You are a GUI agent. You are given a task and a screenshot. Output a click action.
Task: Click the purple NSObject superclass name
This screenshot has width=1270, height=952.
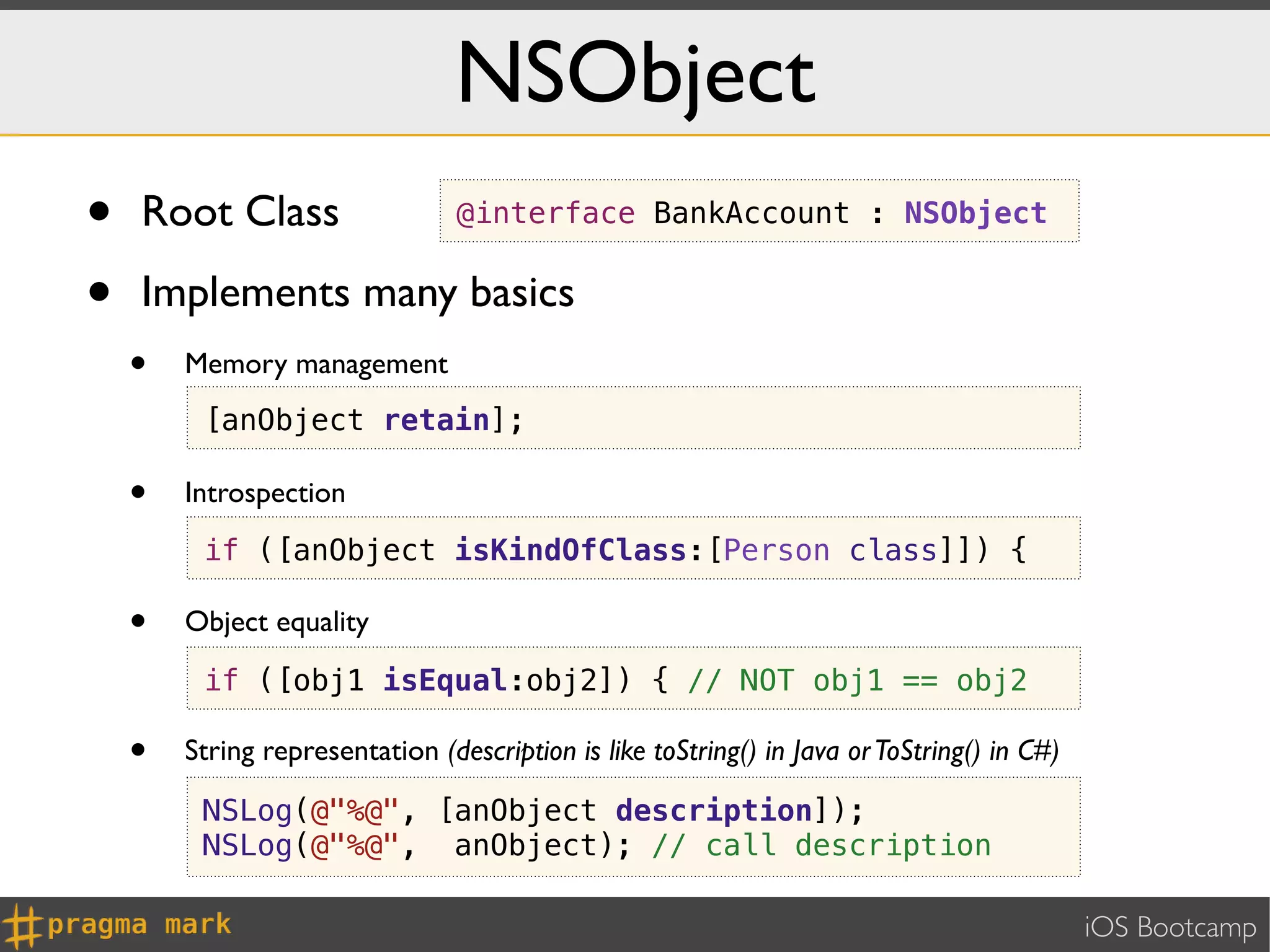[975, 213]
